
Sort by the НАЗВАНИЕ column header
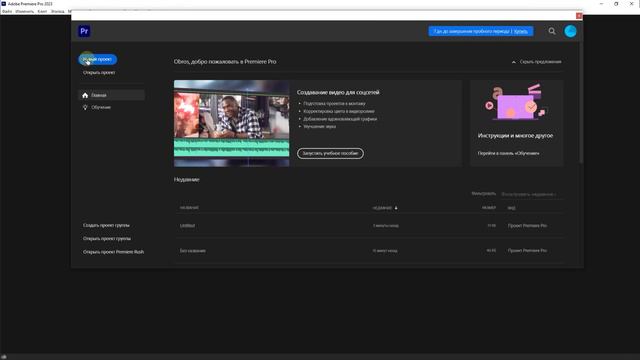pyautogui.click(x=189, y=208)
